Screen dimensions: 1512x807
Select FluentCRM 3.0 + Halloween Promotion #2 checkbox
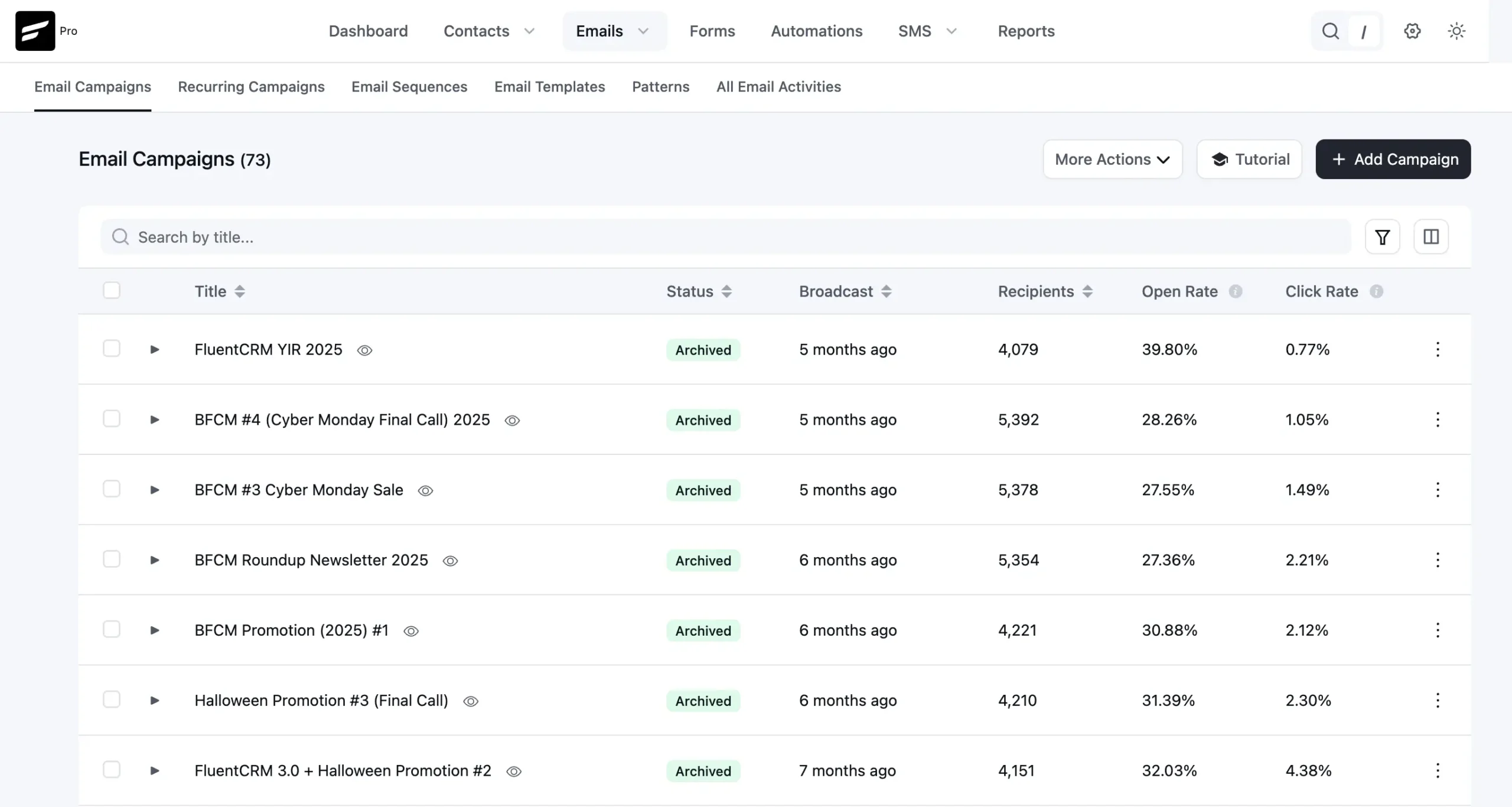[x=112, y=770]
